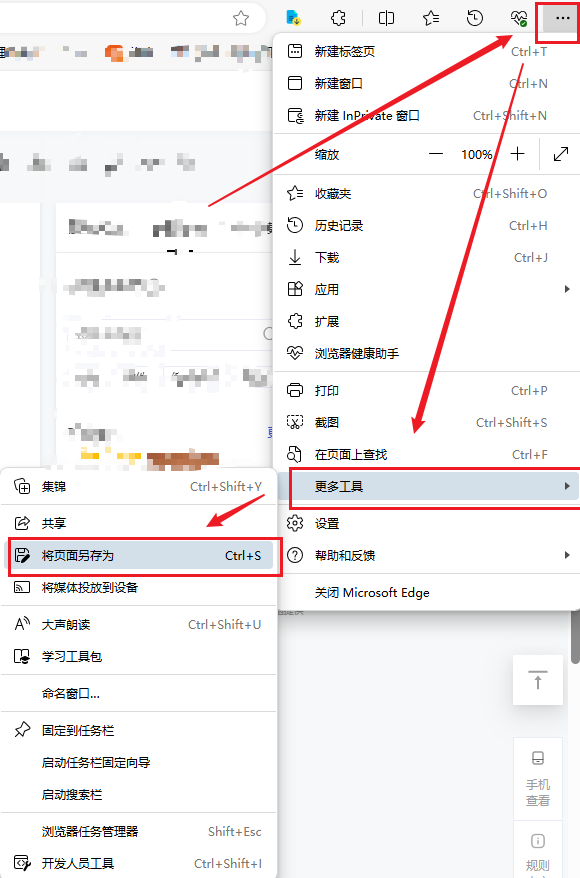The width and height of the screenshot is (580, 878).
Task: Click the downloads file toolbar icon
Action: (294, 18)
